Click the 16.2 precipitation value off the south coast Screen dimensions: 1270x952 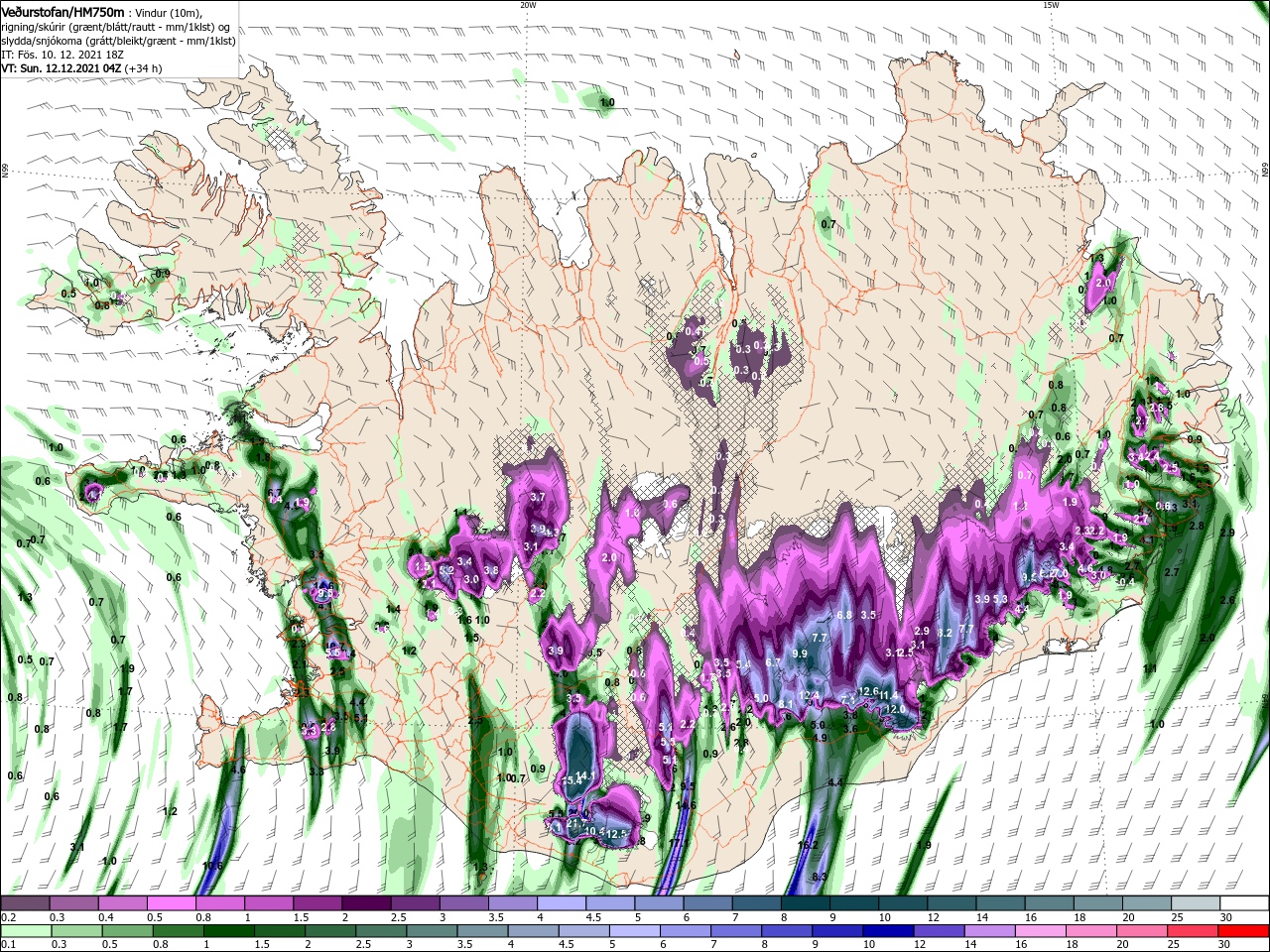click(x=807, y=846)
